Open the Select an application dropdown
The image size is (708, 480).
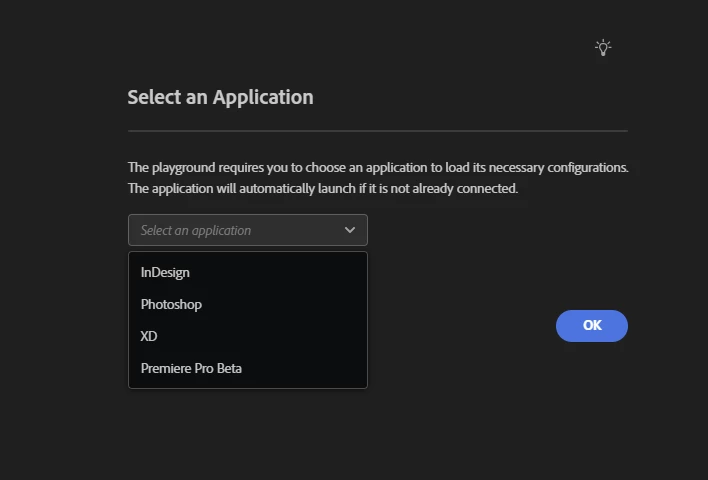[x=248, y=230]
